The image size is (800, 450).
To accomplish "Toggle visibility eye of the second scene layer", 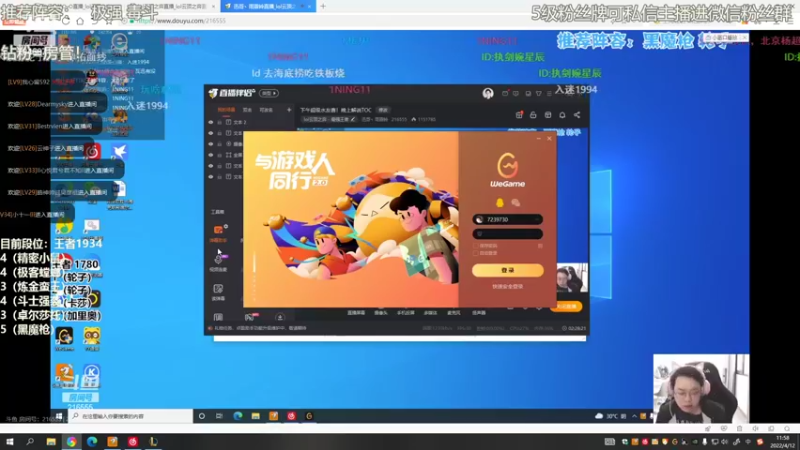I will (x=211, y=133).
